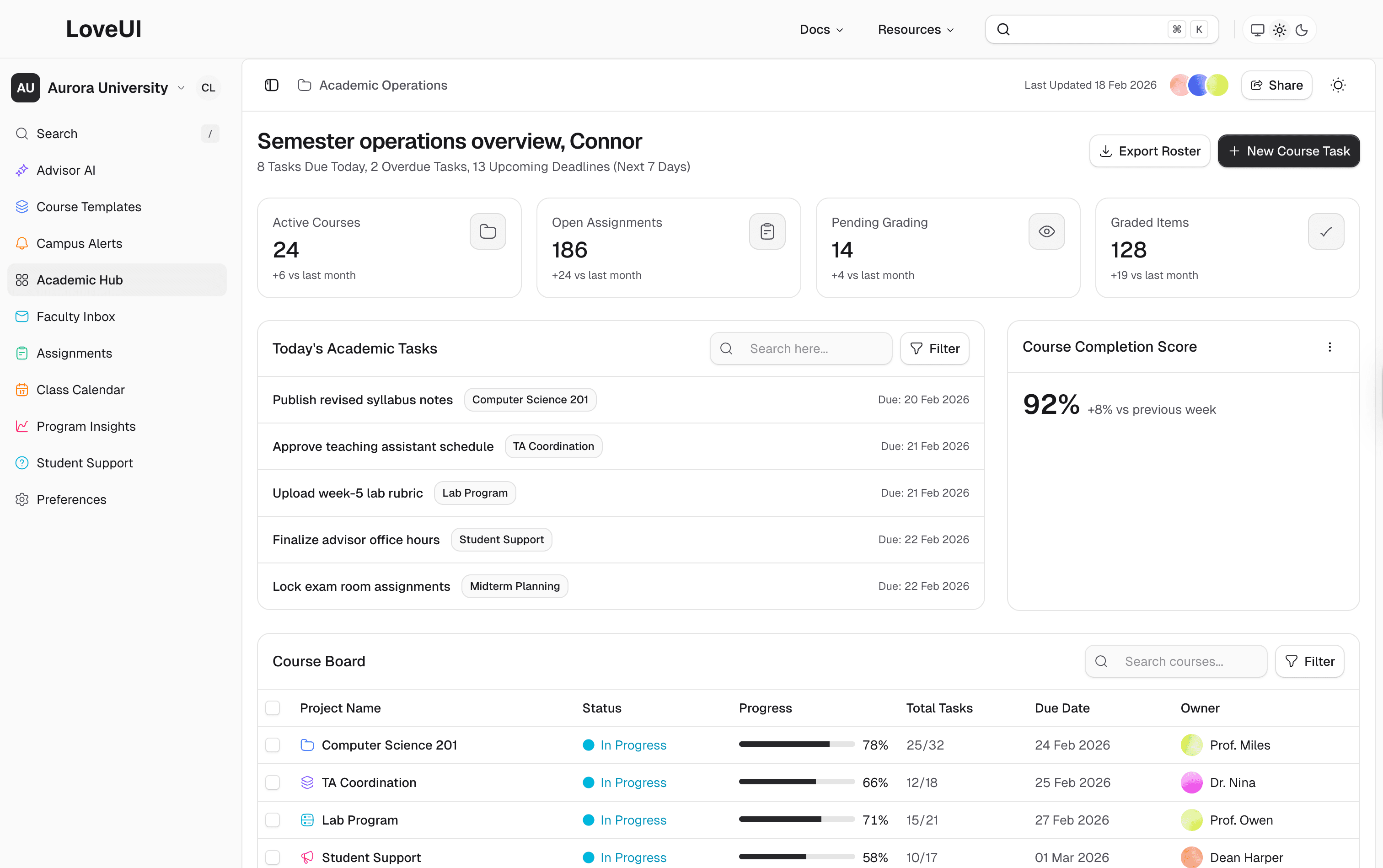1383x868 pixels.
Task: Open Faculty Inbox in sidebar
Action: [76, 316]
